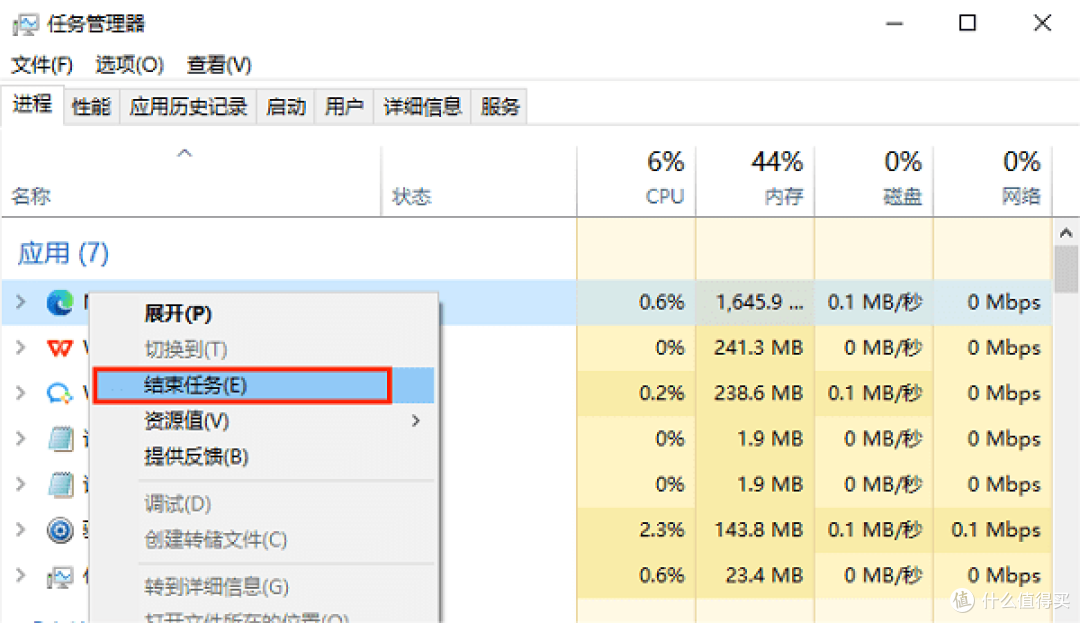Expand the lower Notepad process row
Image resolution: width=1080 pixels, height=623 pixels.
[21, 484]
